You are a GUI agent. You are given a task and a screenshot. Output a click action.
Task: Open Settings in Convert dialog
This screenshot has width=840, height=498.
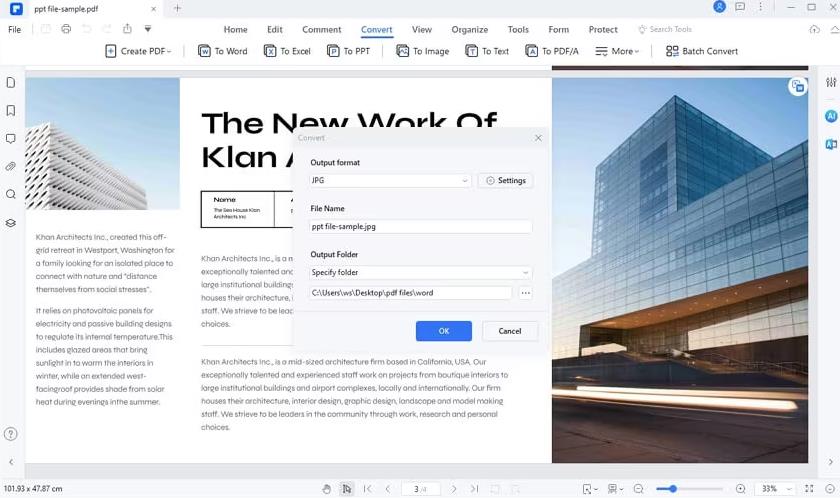(505, 180)
